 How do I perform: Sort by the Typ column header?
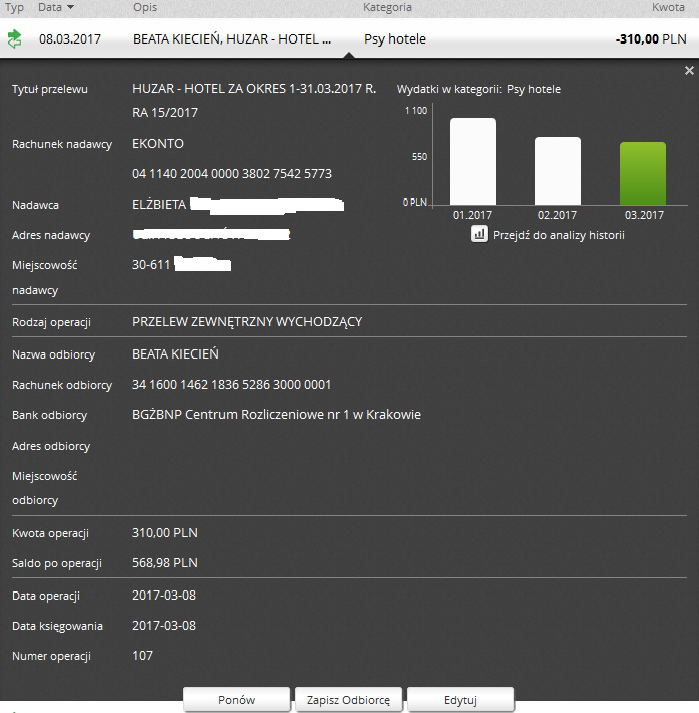(15, 7)
